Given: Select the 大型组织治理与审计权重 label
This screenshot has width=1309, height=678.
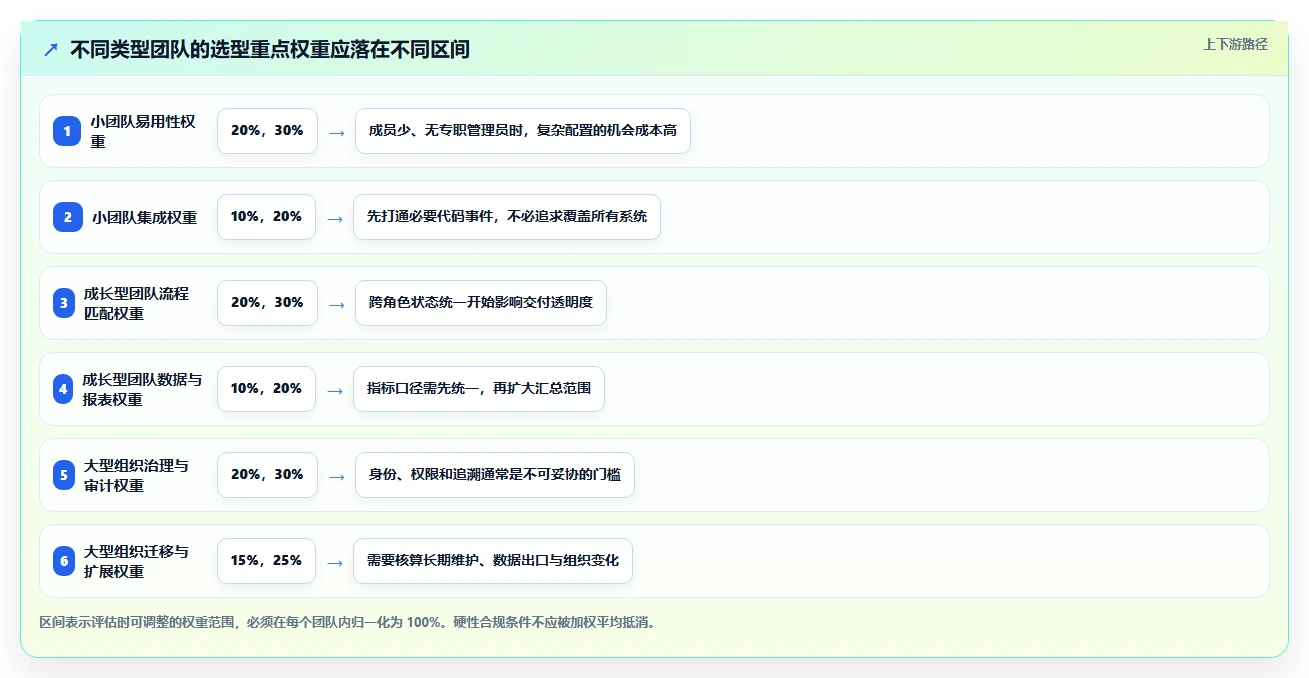Looking at the screenshot, I should [x=136, y=475].
